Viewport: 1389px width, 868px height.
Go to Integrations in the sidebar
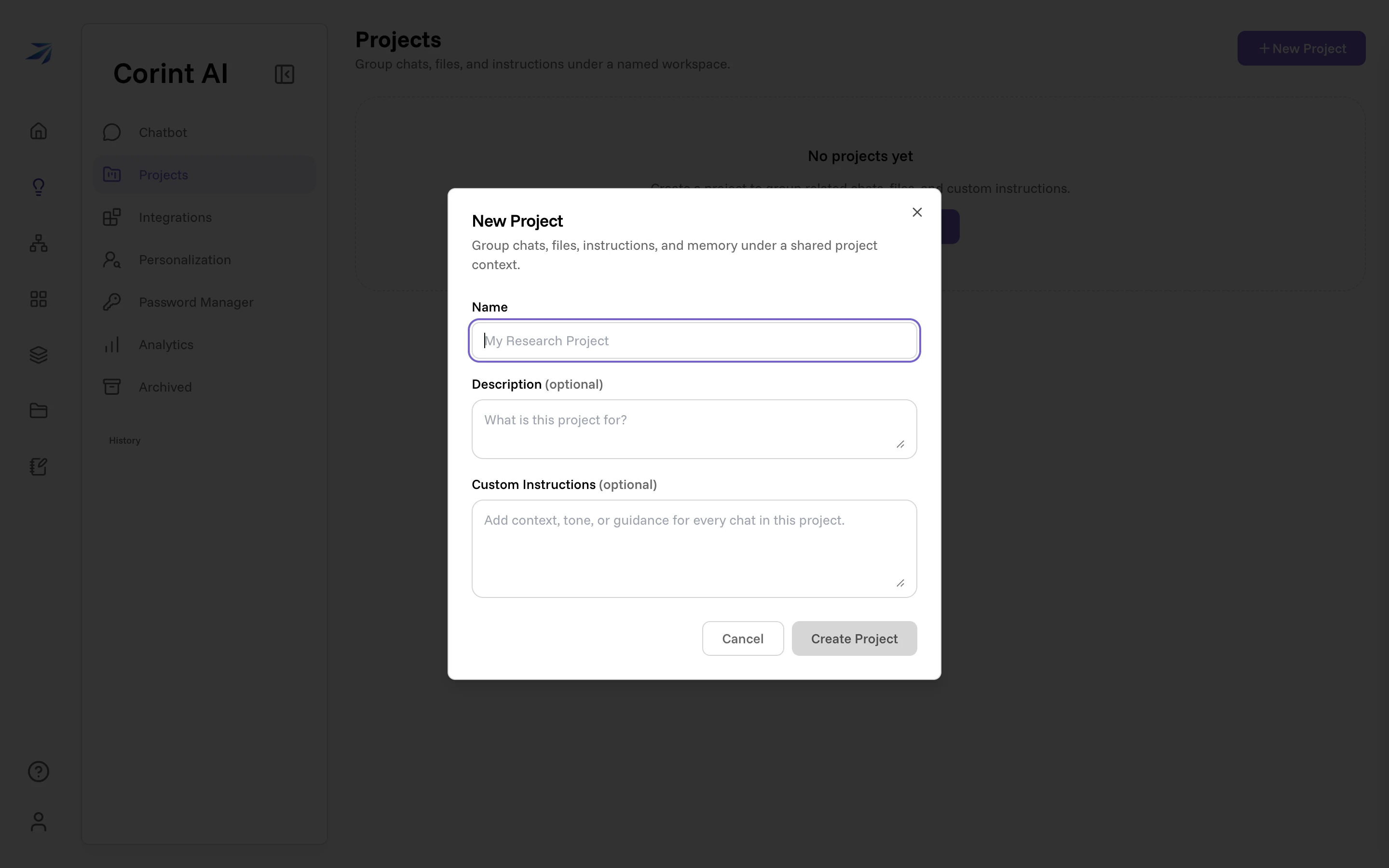[x=204, y=217]
